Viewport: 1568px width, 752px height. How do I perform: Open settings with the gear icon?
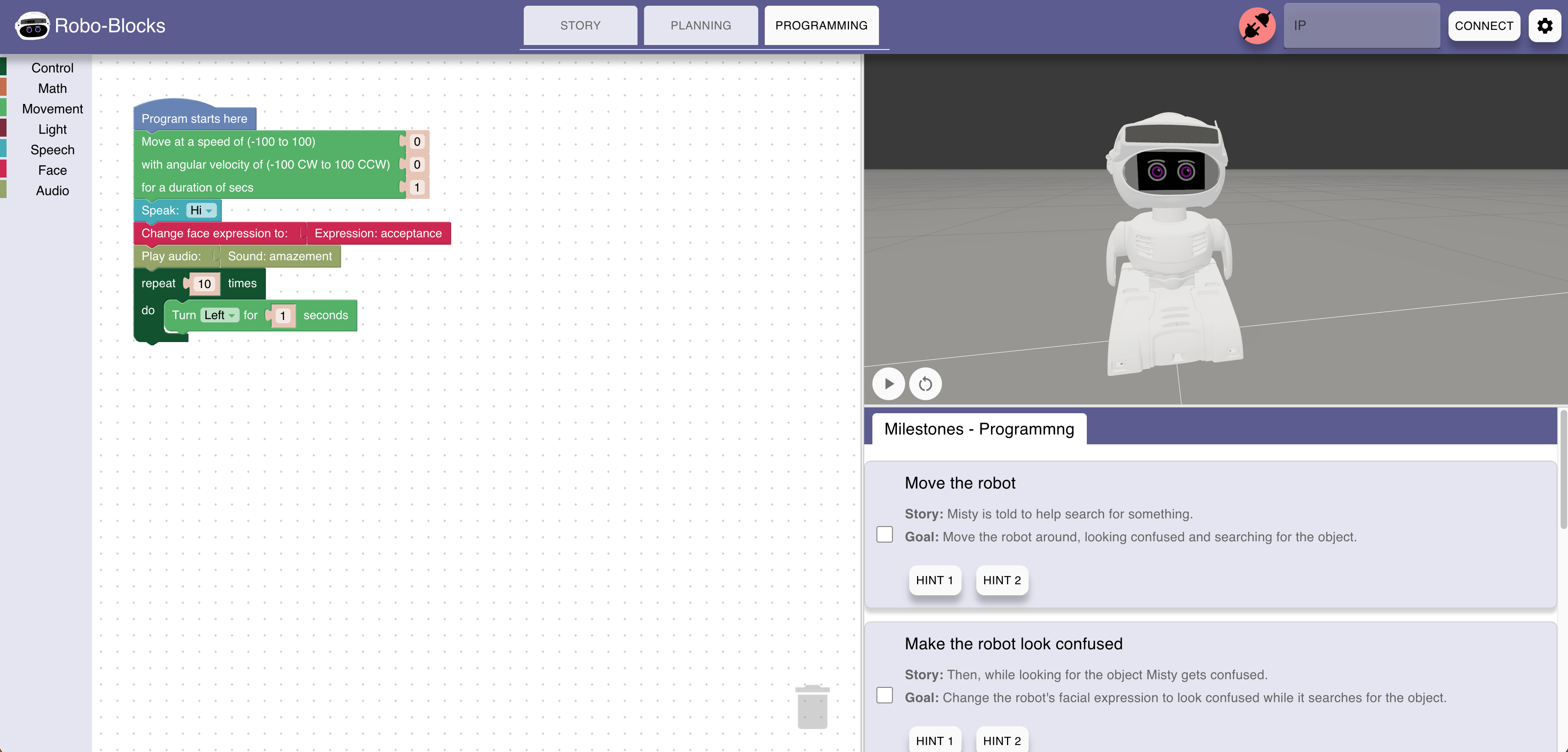[x=1544, y=25]
